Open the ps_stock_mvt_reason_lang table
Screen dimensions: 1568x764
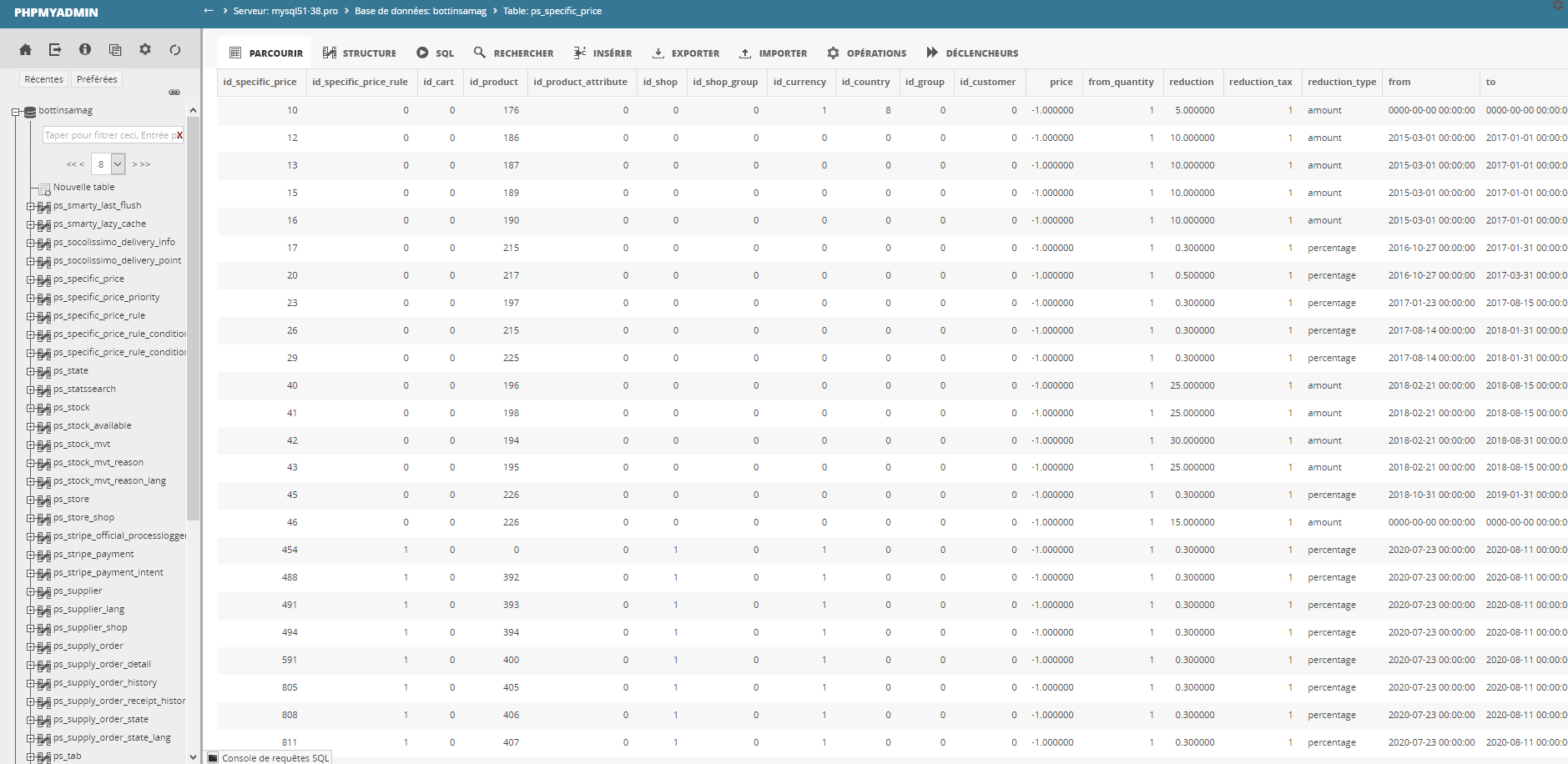pos(109,480)
